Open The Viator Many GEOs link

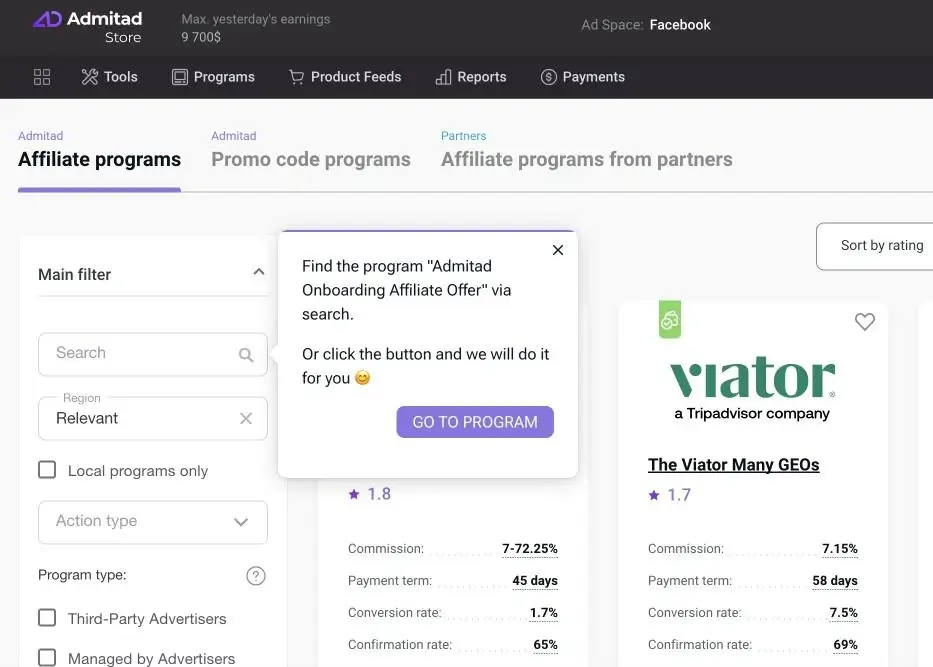click(734, 465)
